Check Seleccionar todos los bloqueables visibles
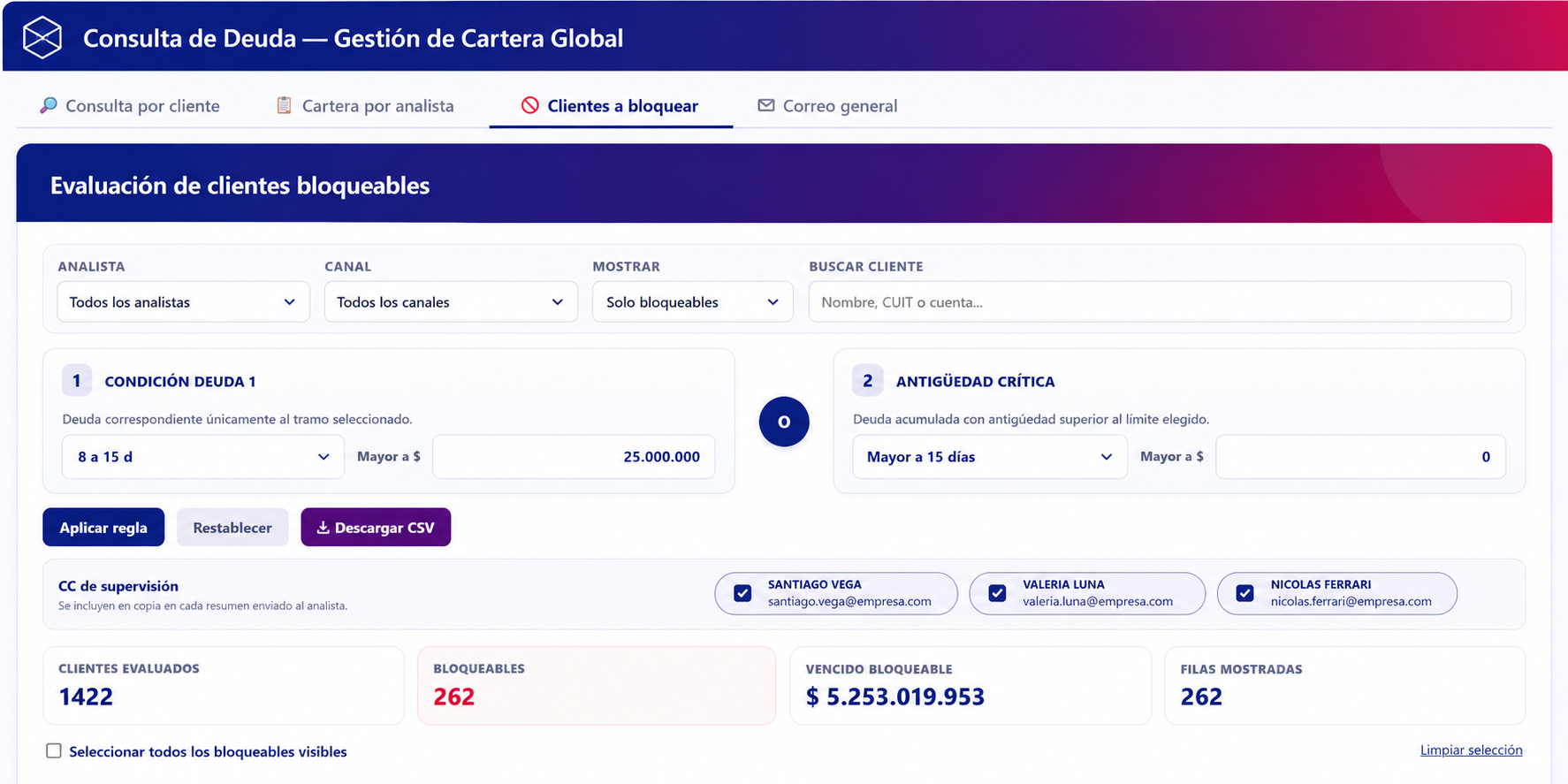The image size is (1568, 784). click(x=54, y=751)
